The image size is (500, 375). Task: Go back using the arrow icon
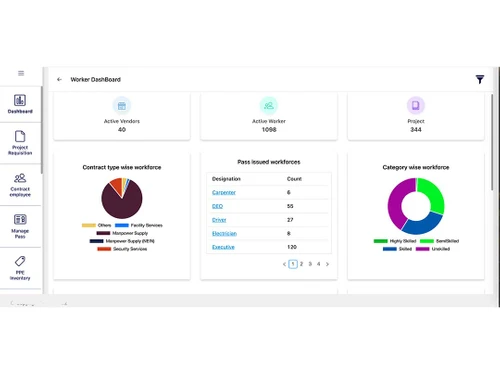click(x=59, y=79)
